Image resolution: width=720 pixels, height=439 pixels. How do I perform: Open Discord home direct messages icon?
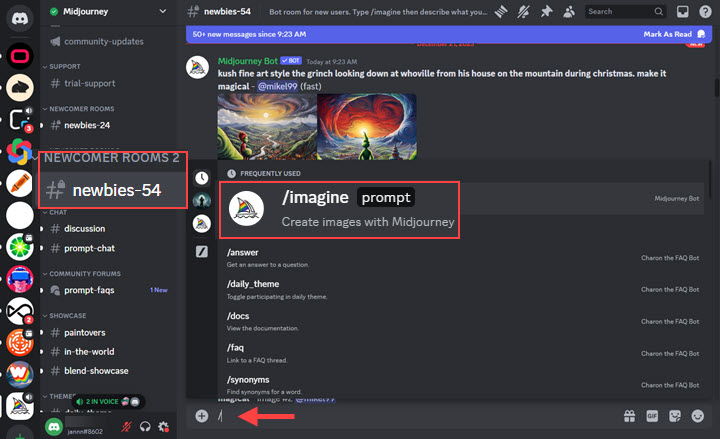(x=20, y=18)
